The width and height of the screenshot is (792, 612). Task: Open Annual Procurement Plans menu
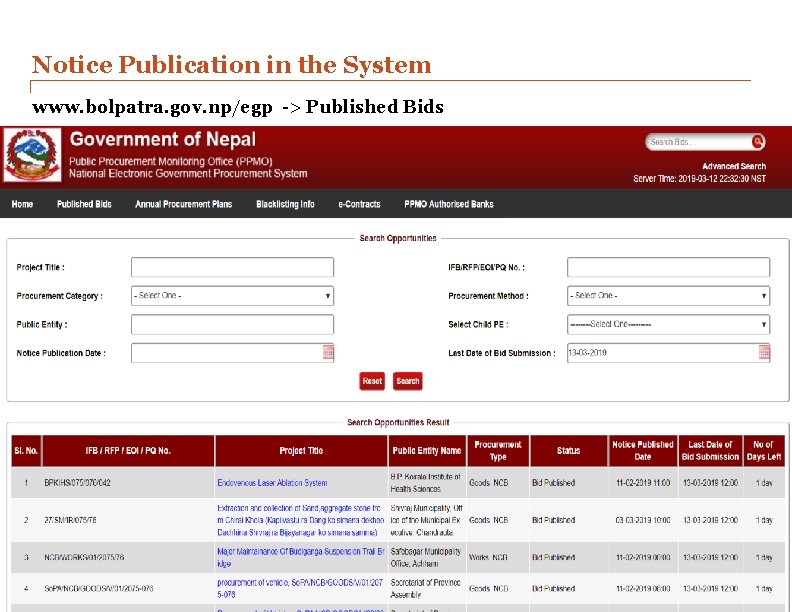[x=183, y=204]
